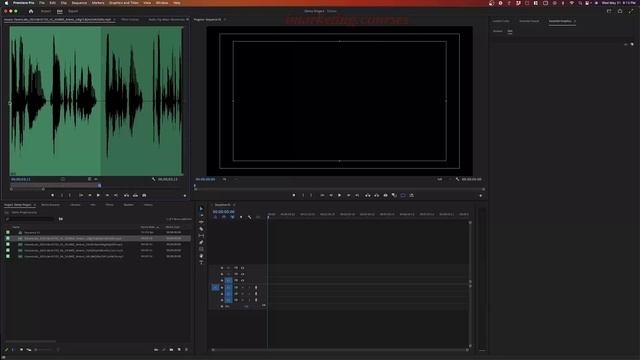640x360 pixels.
Task: Show overflow panels chevron in Source group
Action: [x=188, y=20]
